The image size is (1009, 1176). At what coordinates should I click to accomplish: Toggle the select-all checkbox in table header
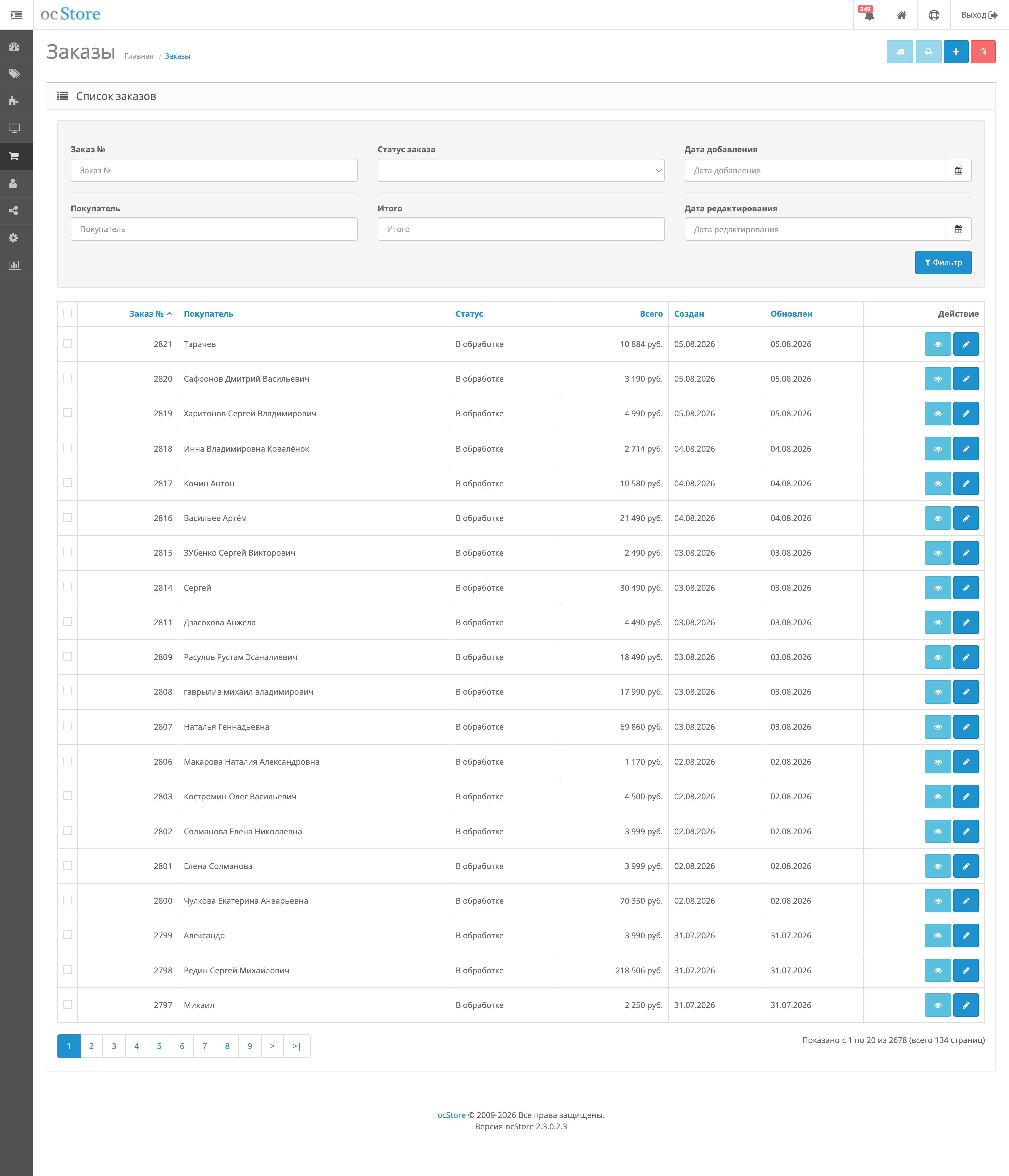pos(67,313)
